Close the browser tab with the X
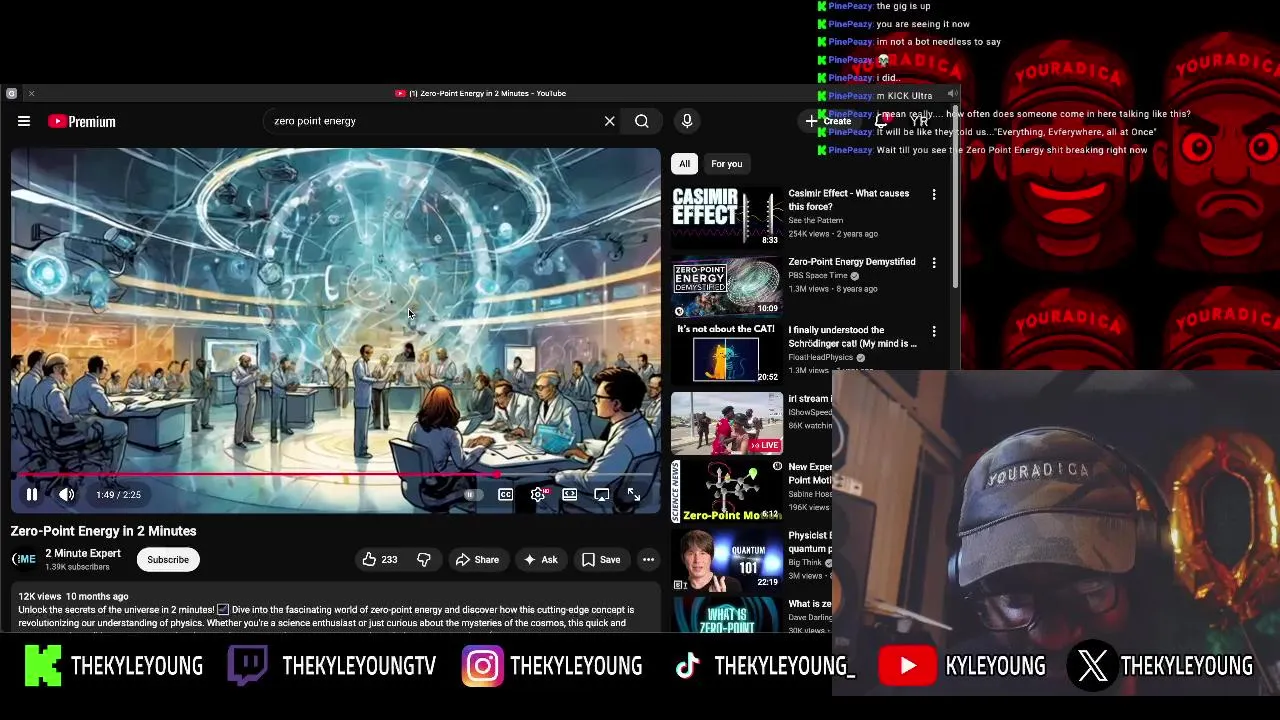This screenshot has width=1280, height=720. pyautogui.click(x=31, y=93)
